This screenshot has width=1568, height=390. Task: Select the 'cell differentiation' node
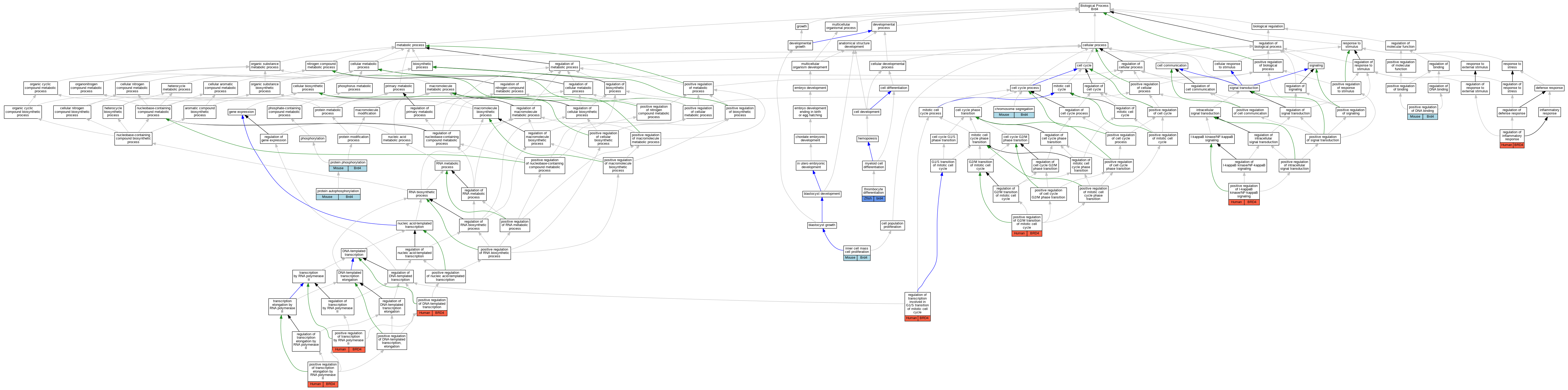894,88
